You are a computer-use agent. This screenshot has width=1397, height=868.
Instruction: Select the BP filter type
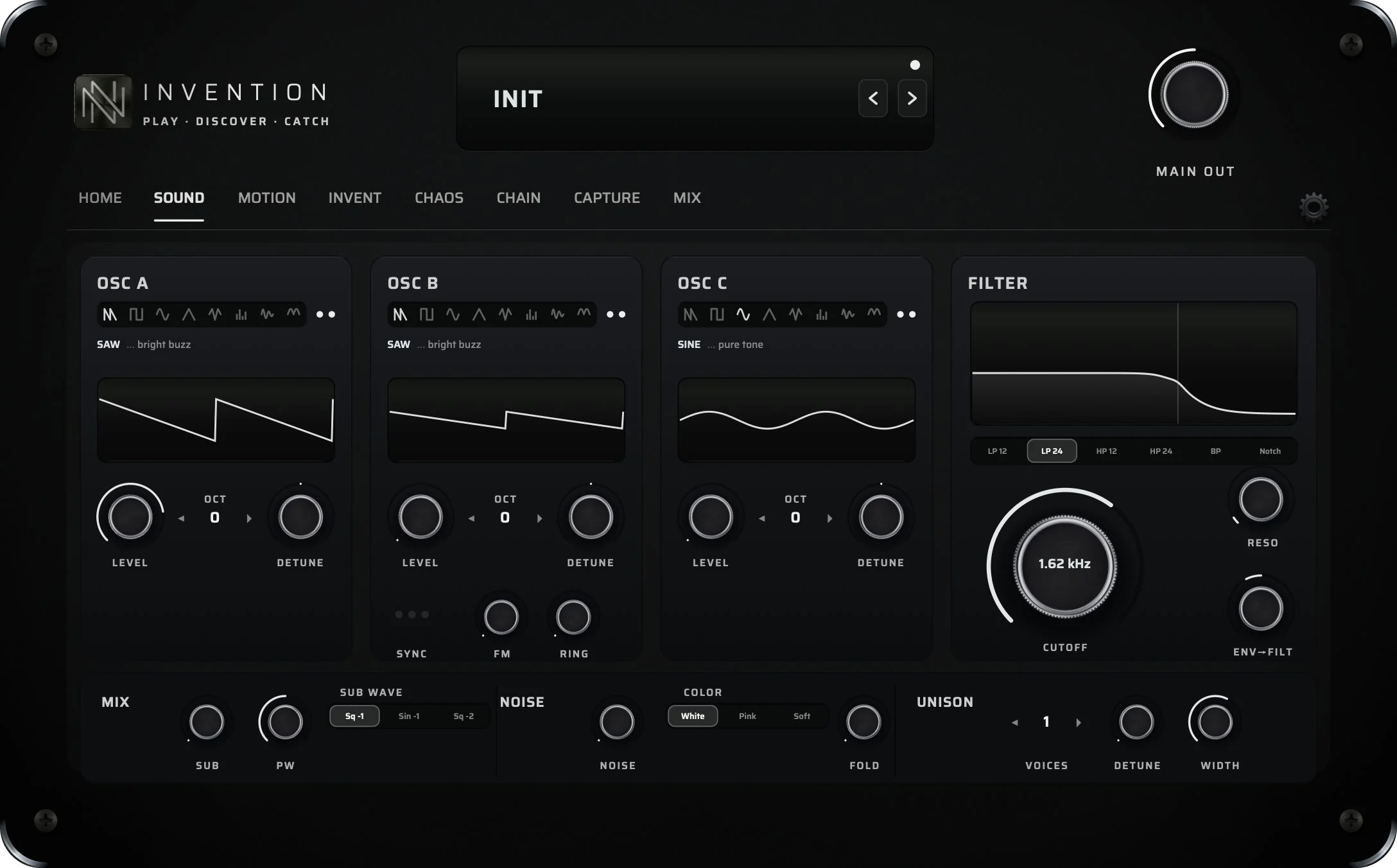click(1215, 451)
